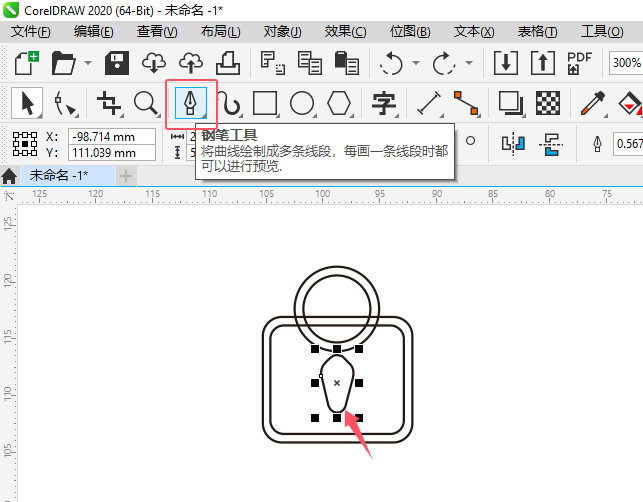Expand the Open file dropdown arrow

(x=88, y=63)
